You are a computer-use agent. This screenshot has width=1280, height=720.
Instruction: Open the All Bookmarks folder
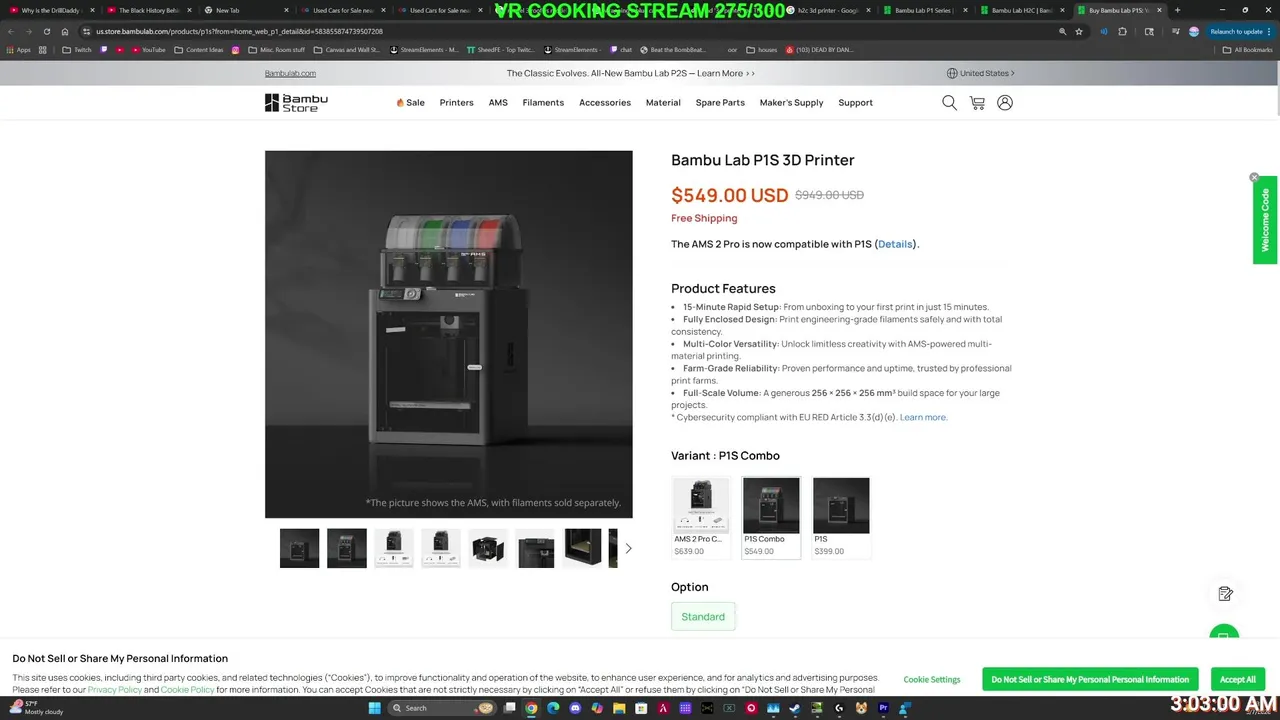pyautogui.click(x=1248, y=49)
